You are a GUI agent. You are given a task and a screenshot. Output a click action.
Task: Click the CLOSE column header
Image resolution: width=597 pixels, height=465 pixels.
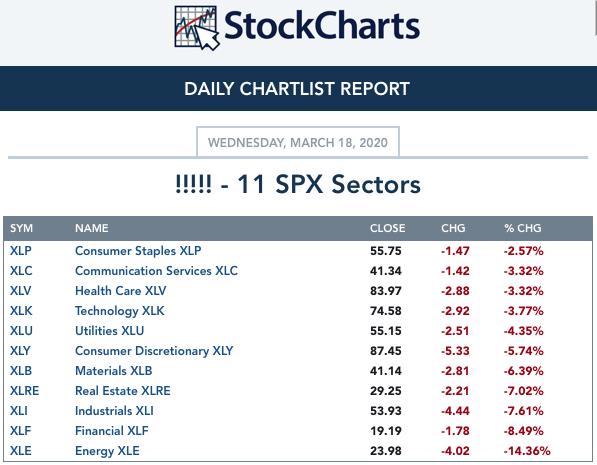387,228
